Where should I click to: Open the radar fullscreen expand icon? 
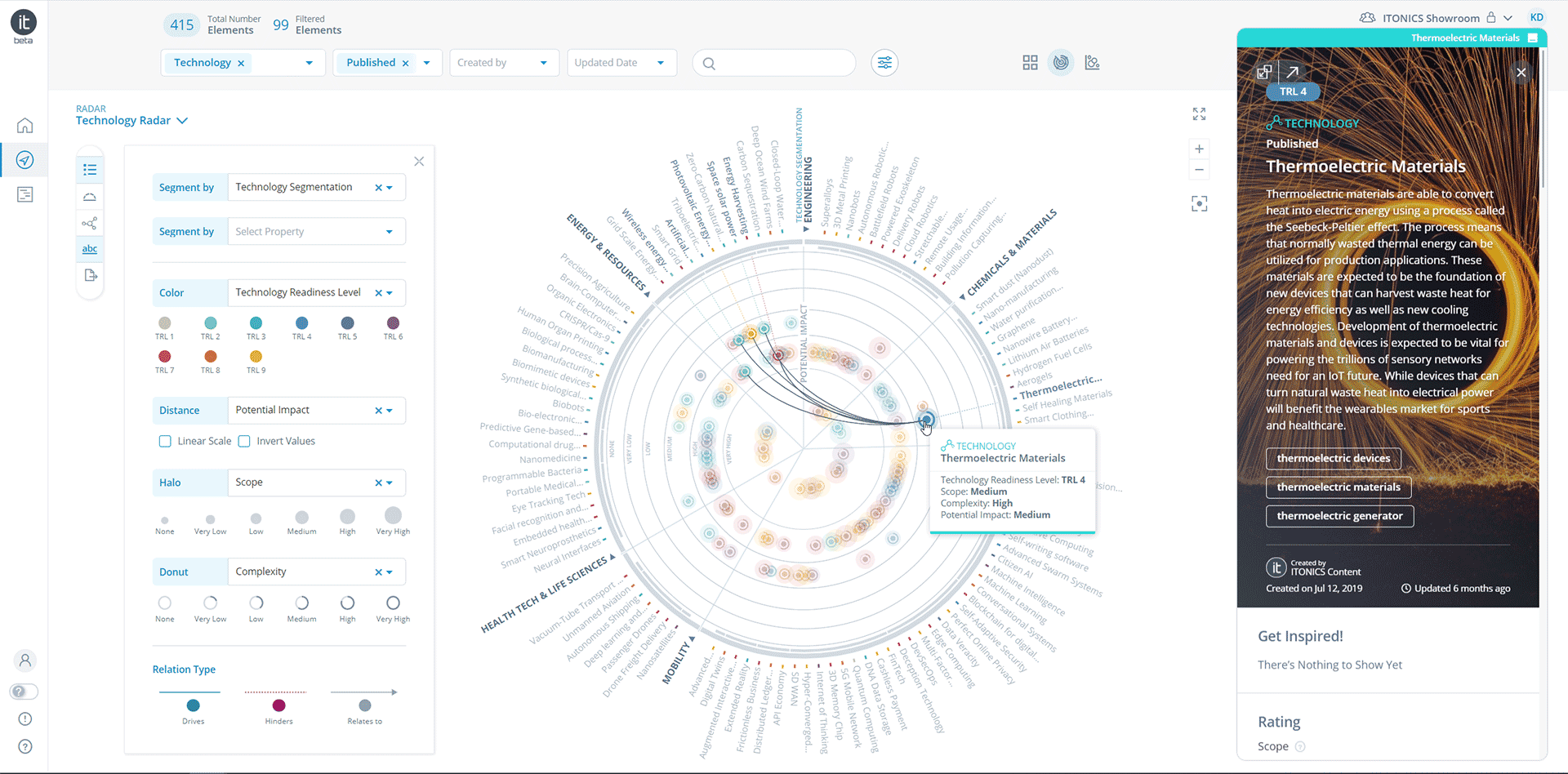(1199, 114)
